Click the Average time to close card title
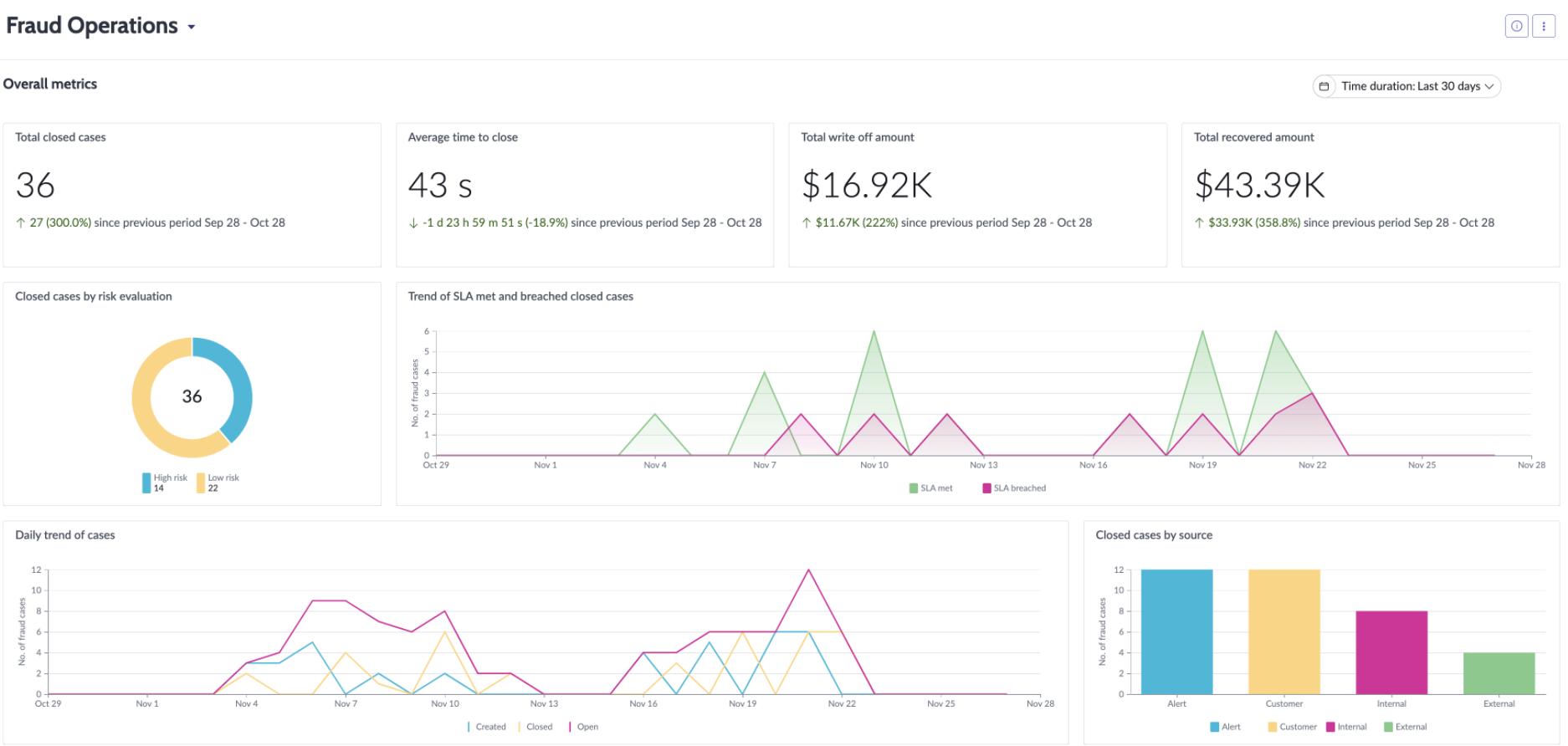Viewport: 1568px width, 746px height. point(463,137)
